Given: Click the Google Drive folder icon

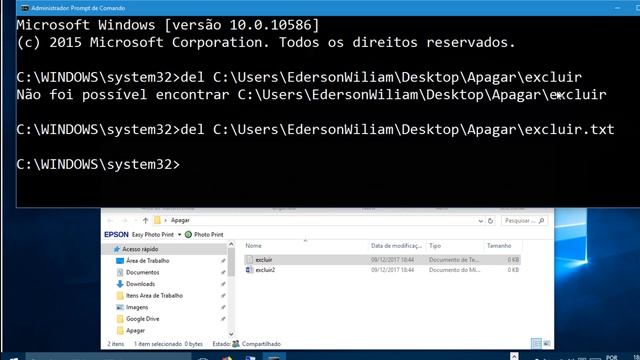Looking at the screenshot, I should (120, 319).
